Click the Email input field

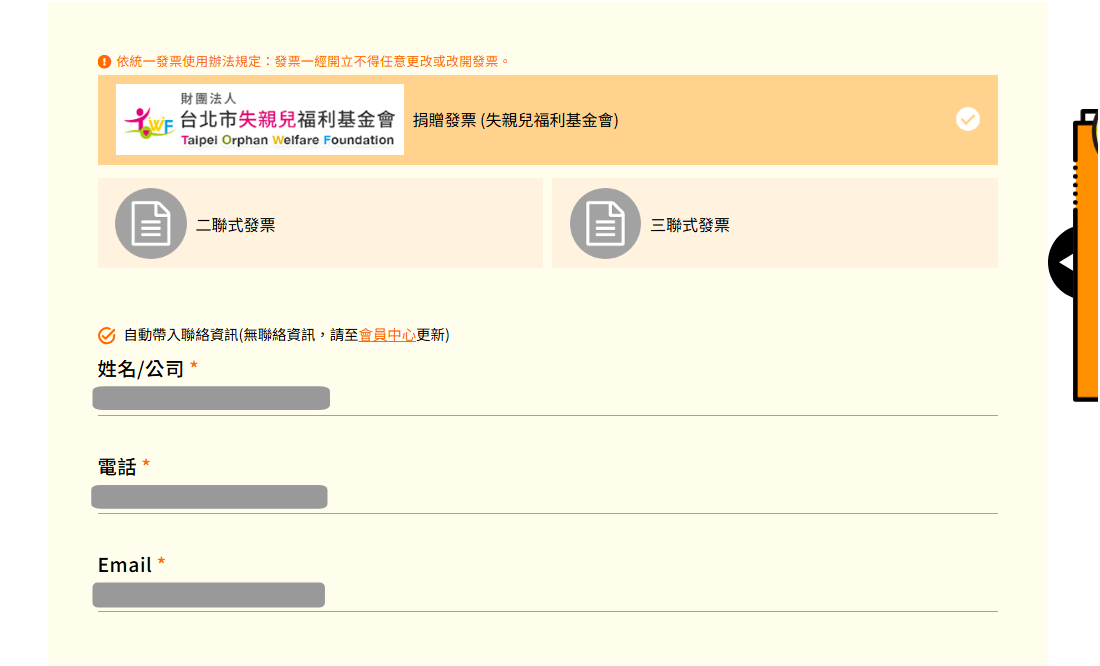[x=548, y=595]
